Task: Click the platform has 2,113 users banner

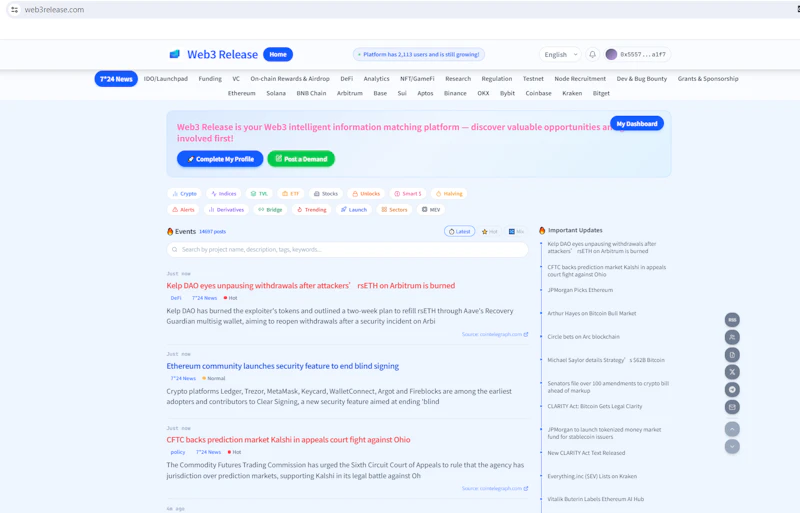Action: point(419,54)
